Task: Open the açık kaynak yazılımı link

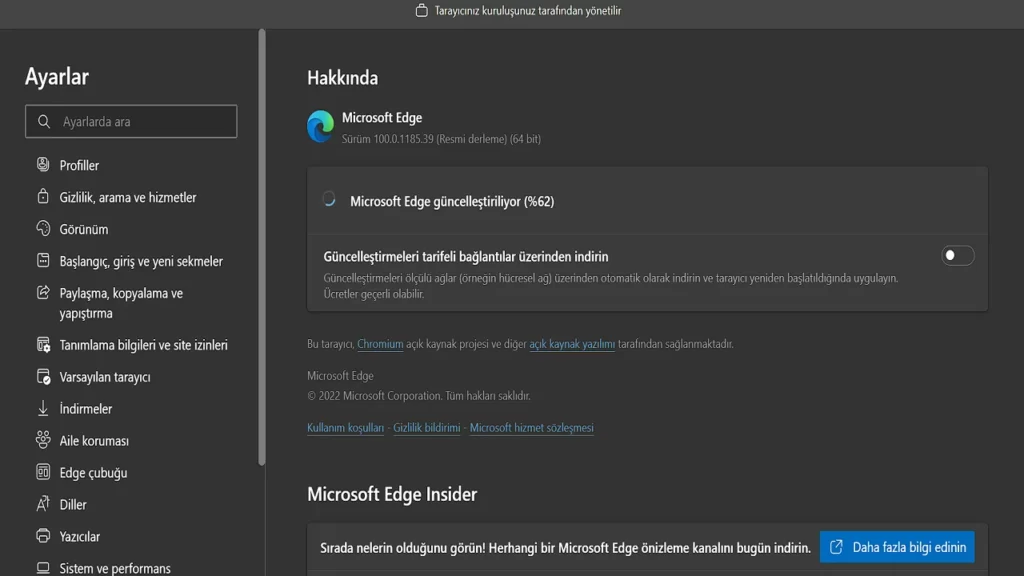Action: coord(572,344)
